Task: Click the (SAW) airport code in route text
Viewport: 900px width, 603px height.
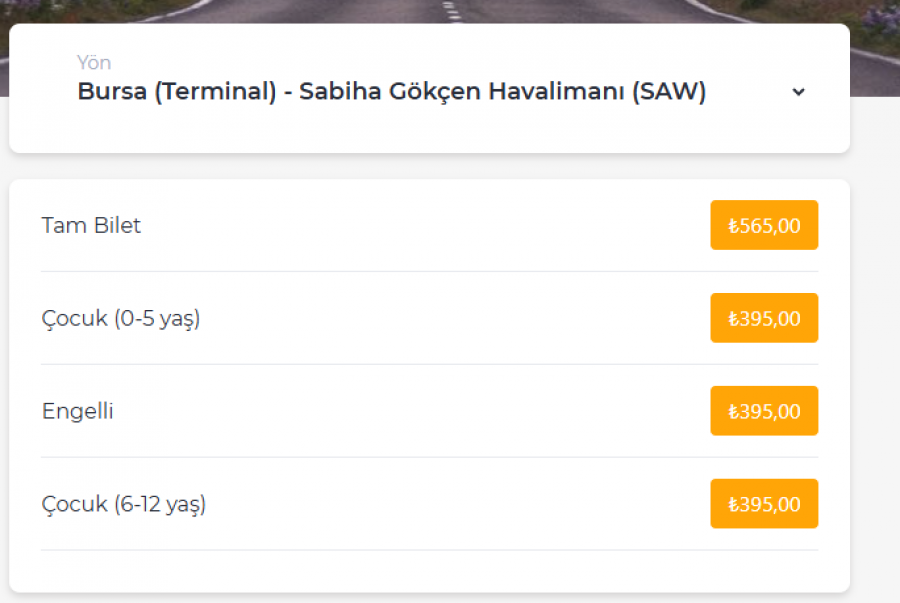Action: [x=669, y=92]
